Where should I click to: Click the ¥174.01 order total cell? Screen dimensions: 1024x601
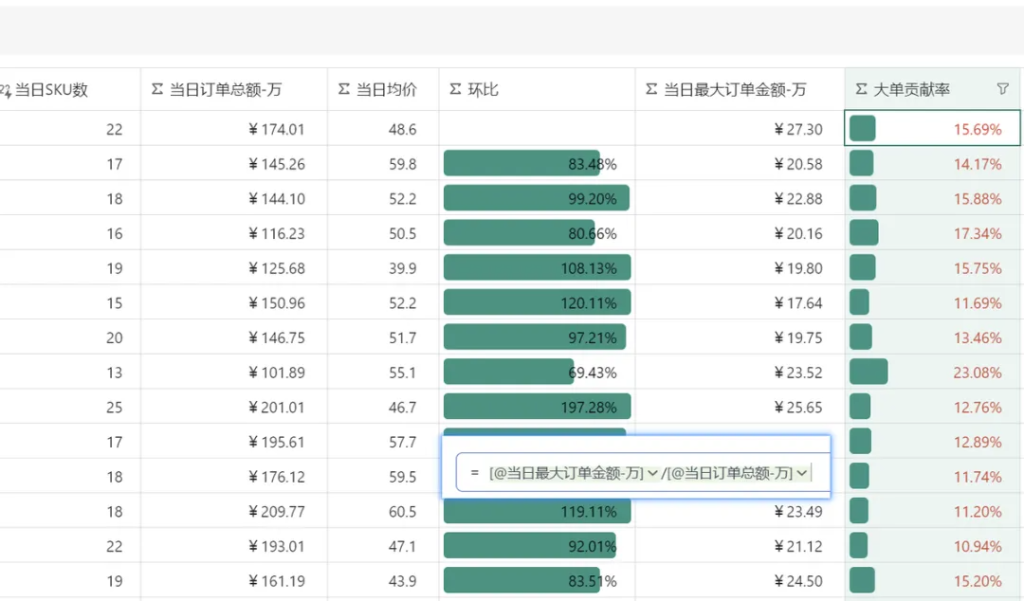pyautogui.click(x=234, y=129)
